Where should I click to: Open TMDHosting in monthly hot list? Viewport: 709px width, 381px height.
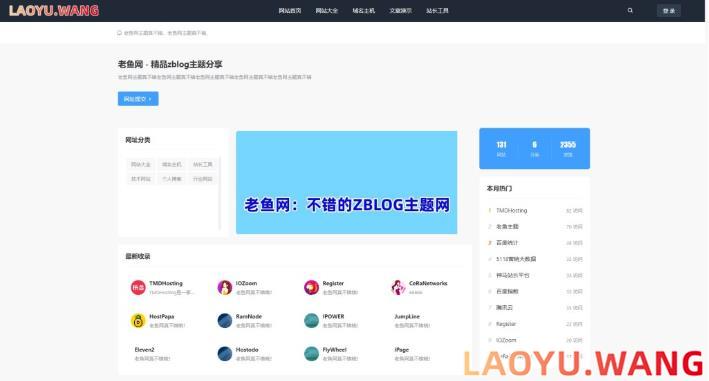tap(511, 211)
